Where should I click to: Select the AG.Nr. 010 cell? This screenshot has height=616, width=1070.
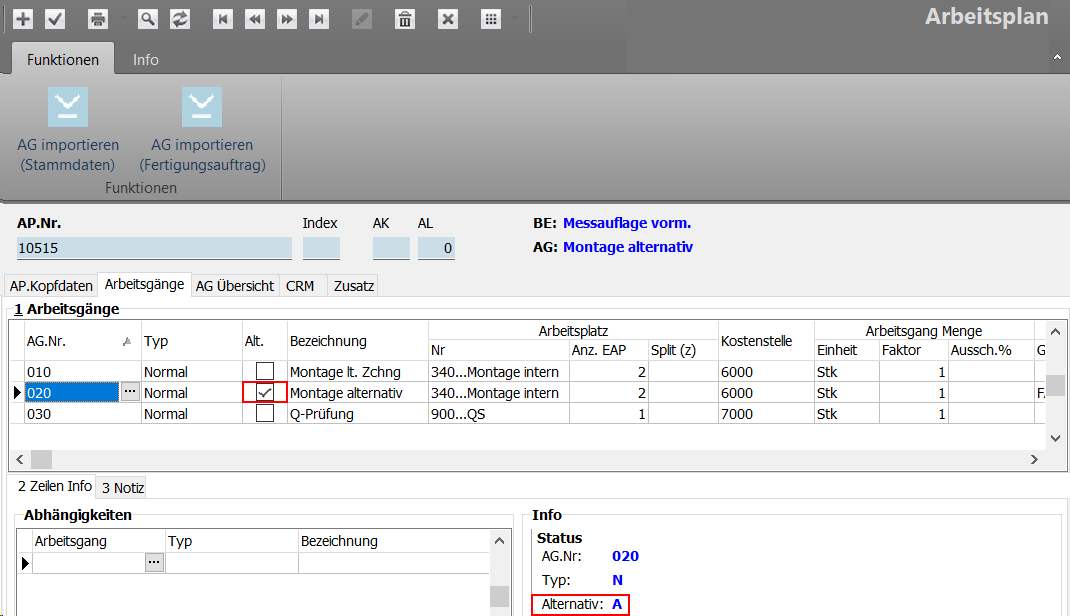(x=82, y=372)
